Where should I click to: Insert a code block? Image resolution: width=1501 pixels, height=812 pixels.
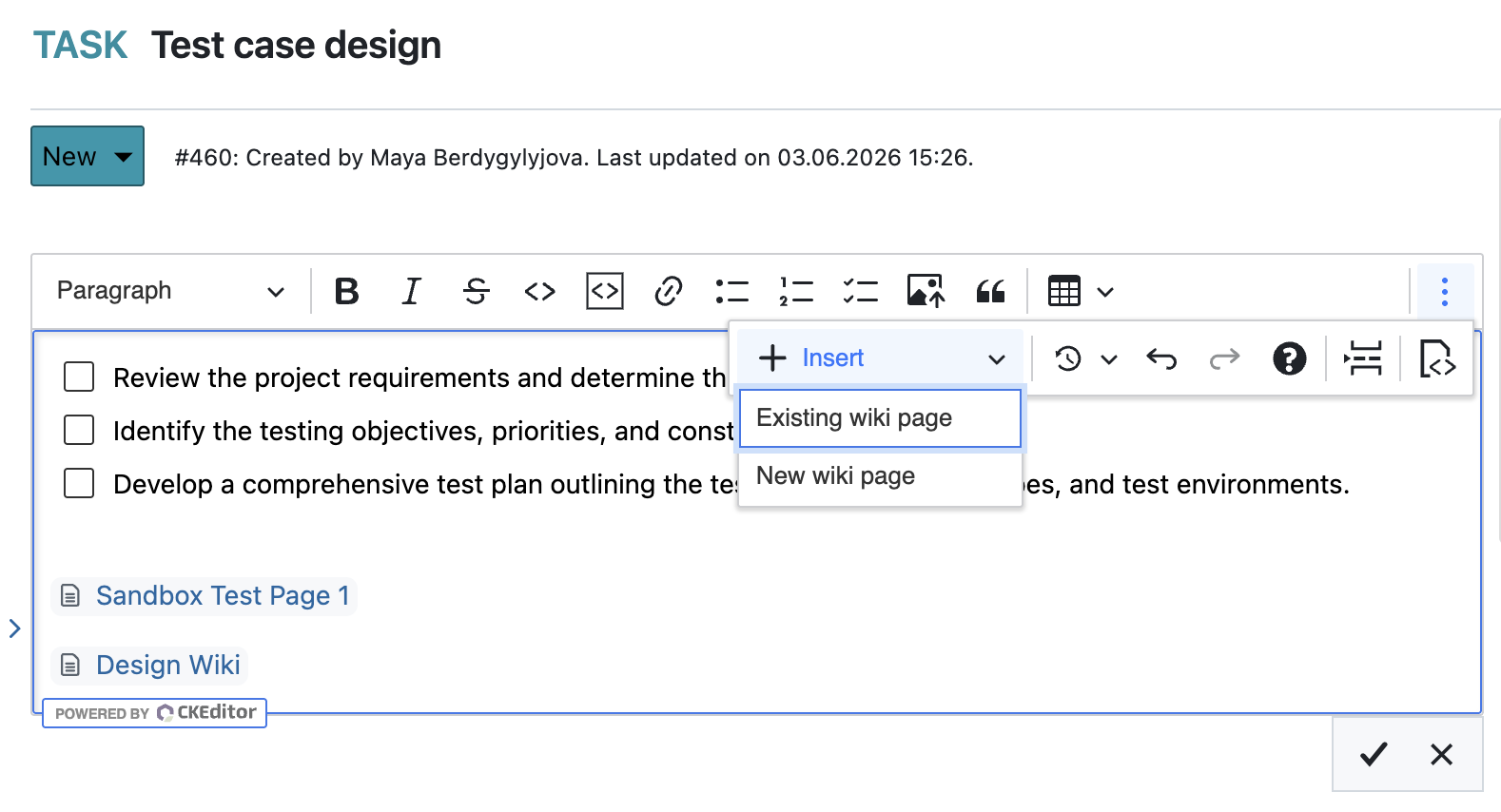605,291
